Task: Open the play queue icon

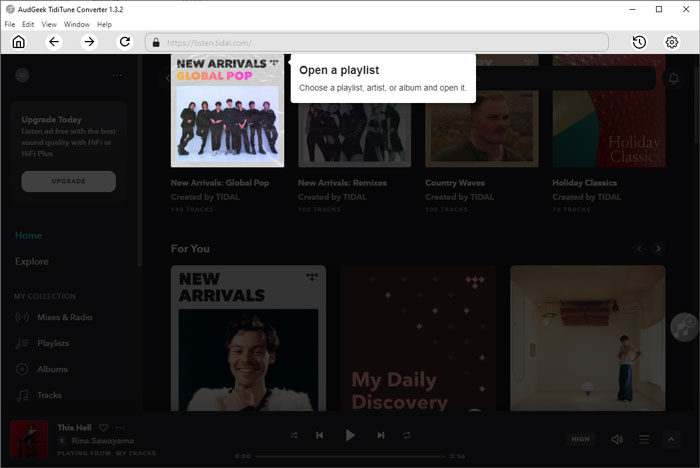Action: pyautogui.click(x=644, y=439)
